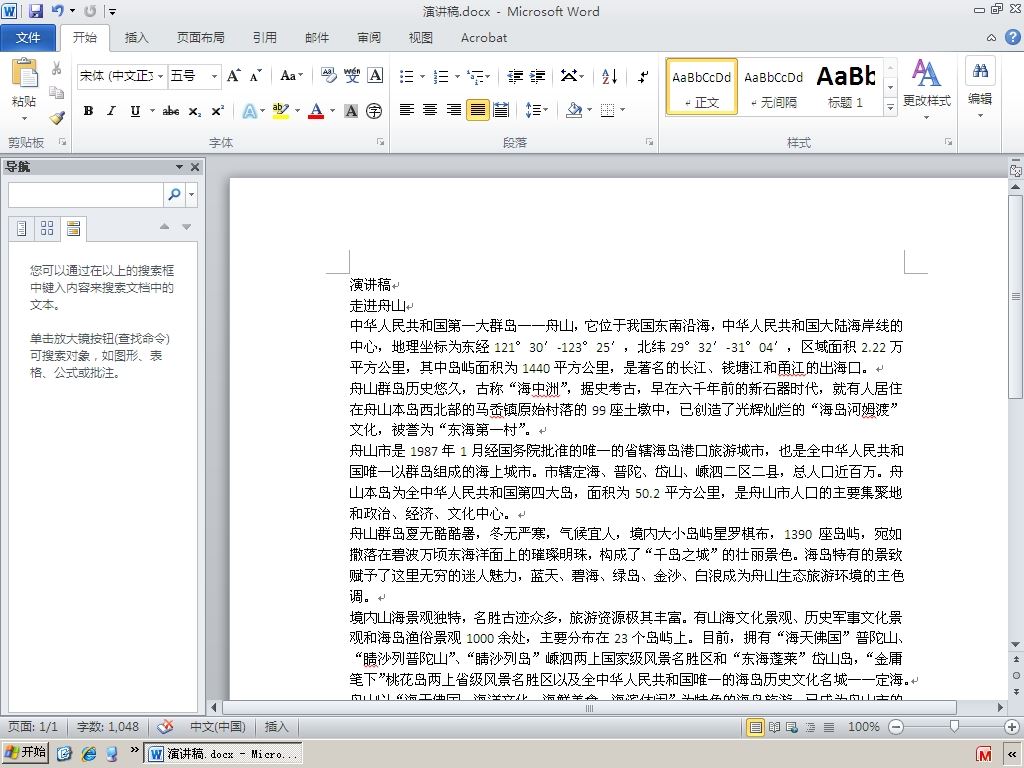Image resolution: width=1024 pixels, height=768 pixels.
Task: Click the enclosed character 字 icon
Action: [x=374, y=111]
